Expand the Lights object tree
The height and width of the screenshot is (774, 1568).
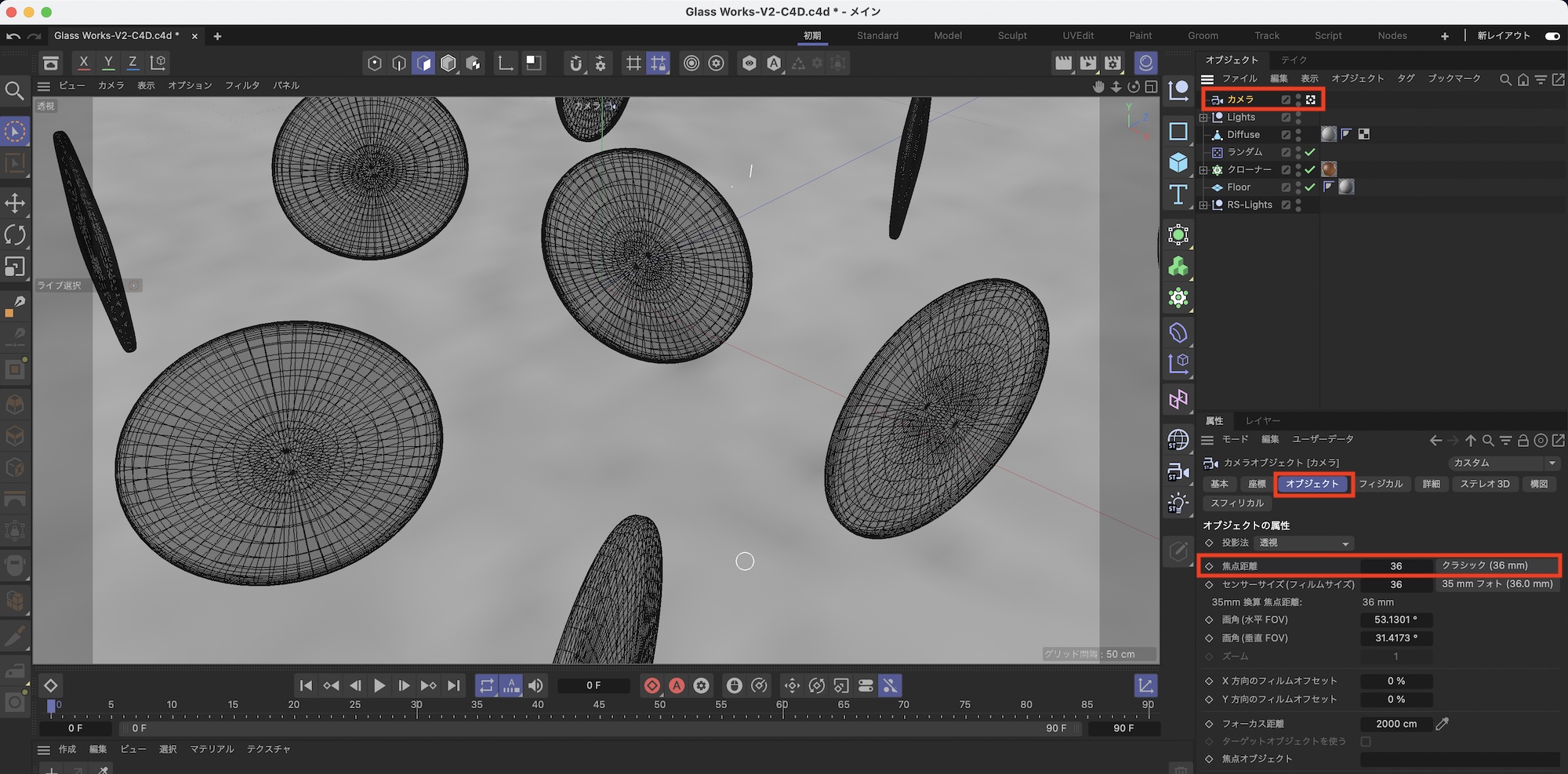coord(1204,118)
